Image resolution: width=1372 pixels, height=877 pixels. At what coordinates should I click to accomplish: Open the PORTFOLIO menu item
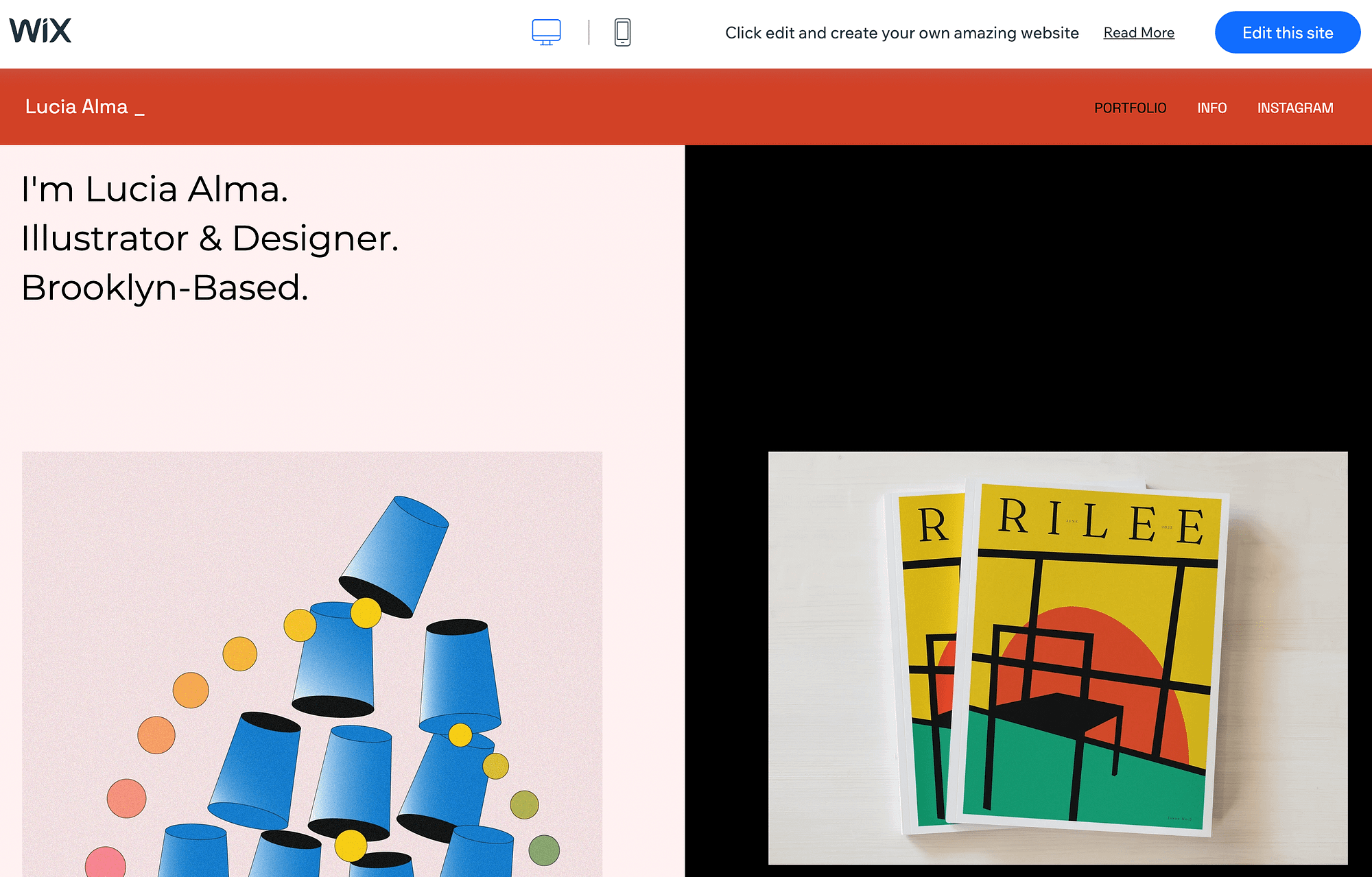pos(1130,108)
